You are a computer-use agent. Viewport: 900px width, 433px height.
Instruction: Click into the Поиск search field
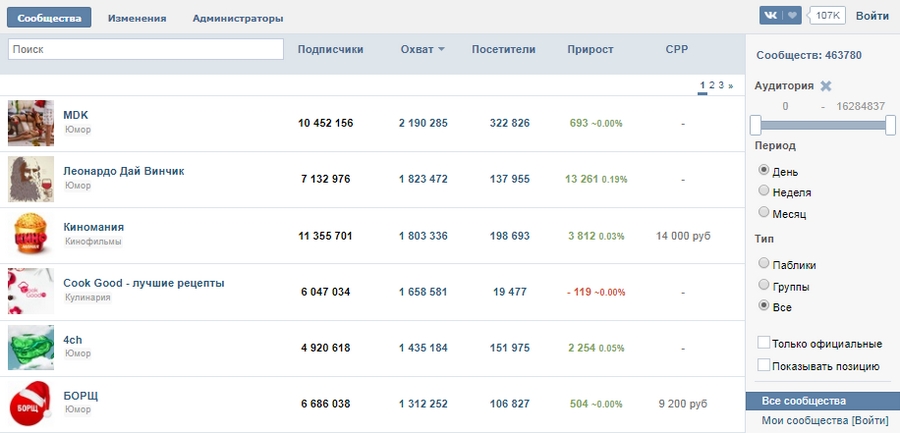[x=146, y=49]
